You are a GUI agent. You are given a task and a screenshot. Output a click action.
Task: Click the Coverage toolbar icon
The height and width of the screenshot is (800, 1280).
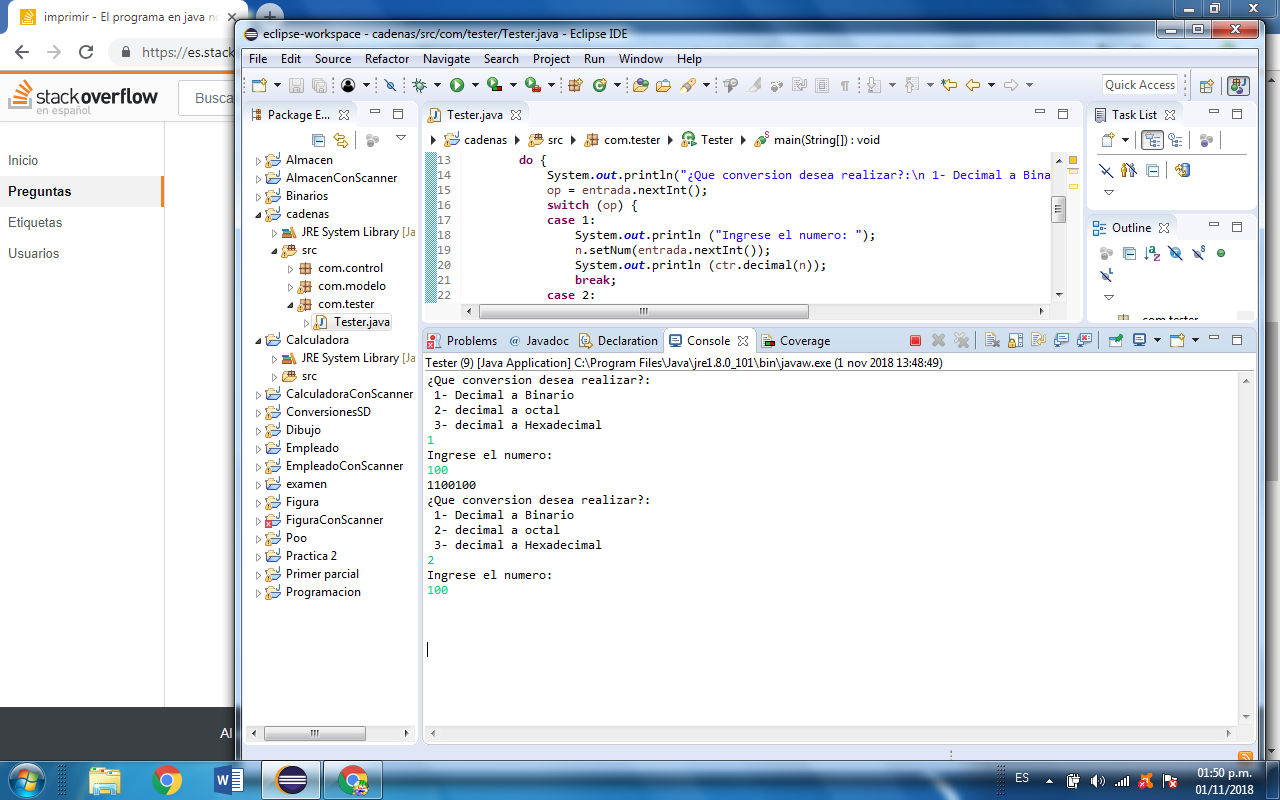[x=494, y=85]
